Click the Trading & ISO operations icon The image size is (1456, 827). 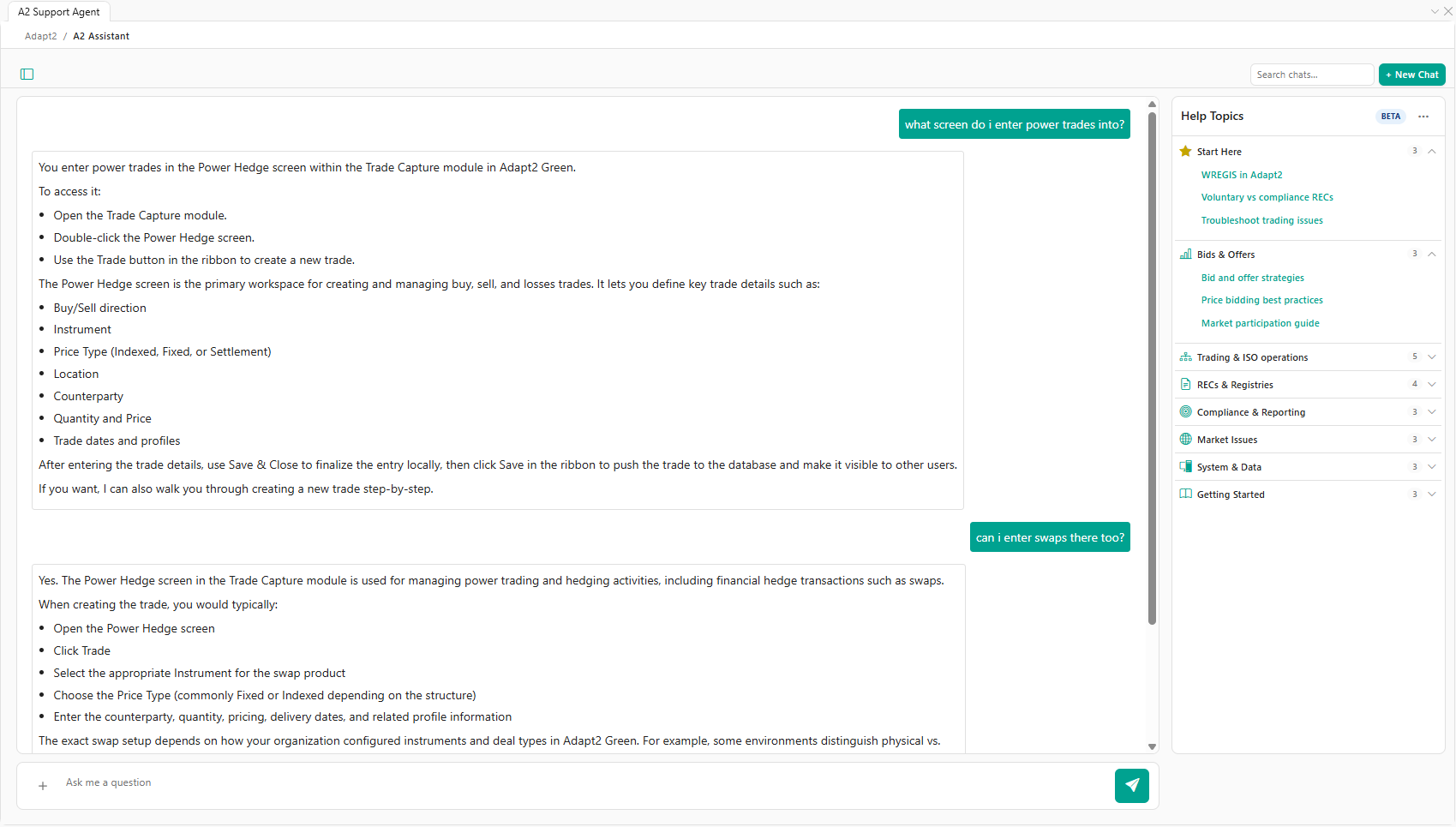pyautogui.click(x=1186, y=357)
